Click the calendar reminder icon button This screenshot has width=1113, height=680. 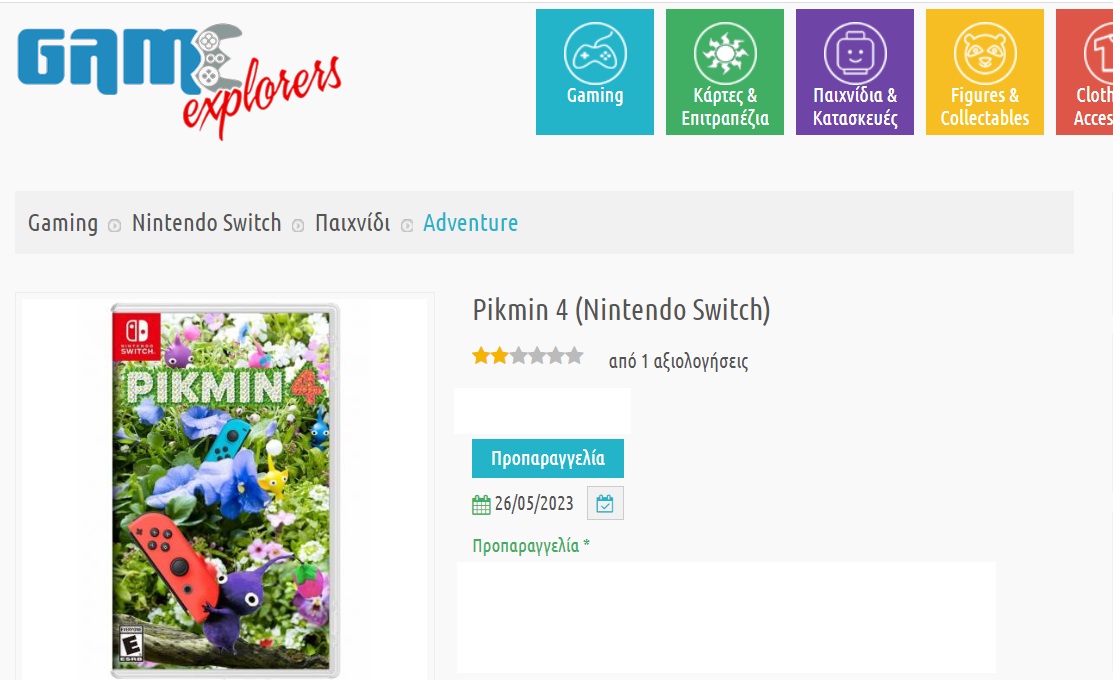click(x=605, y=503)
